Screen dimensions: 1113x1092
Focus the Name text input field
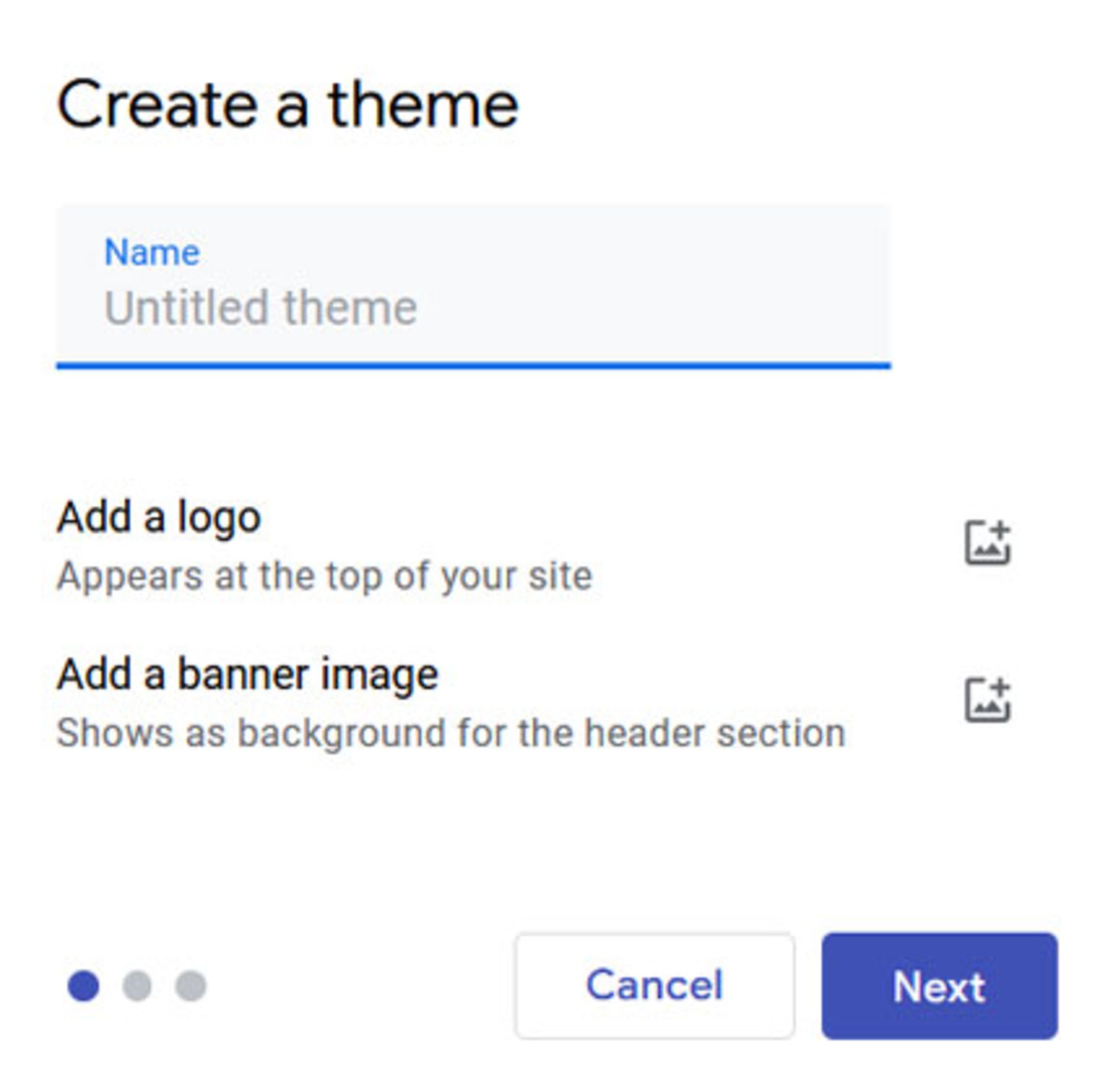[473, 286]
